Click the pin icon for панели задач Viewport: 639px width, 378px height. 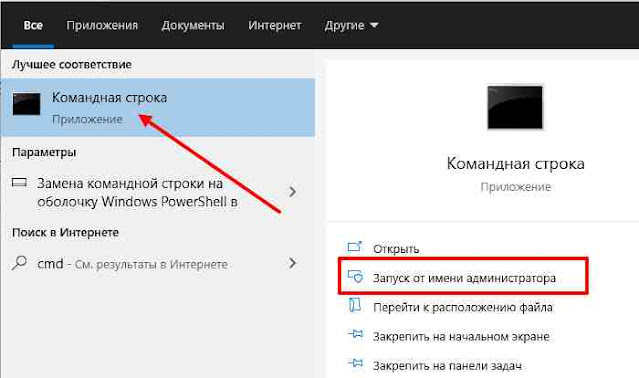[355, 363]
